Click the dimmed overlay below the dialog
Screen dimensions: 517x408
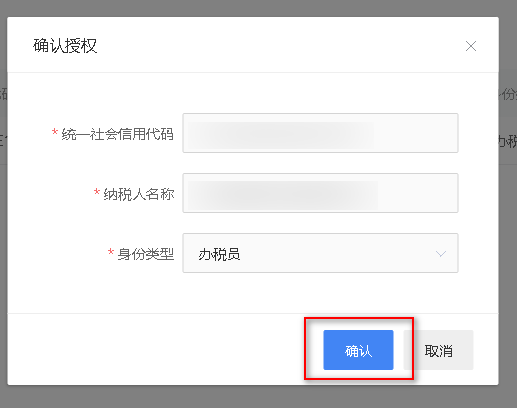coord(258,397)
